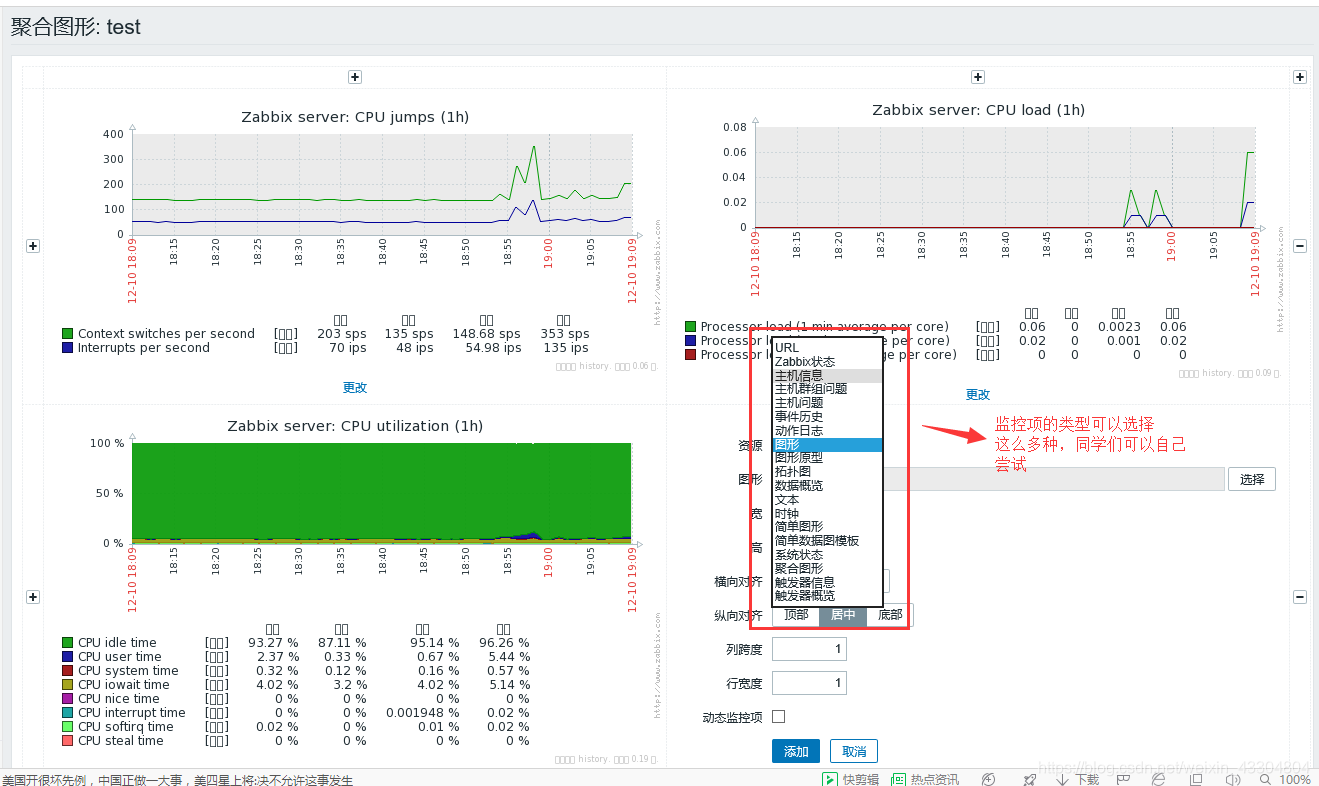Click the 行宽度 input field
Viewport: 1319px width, 786px height.
(x=809, y=683)
